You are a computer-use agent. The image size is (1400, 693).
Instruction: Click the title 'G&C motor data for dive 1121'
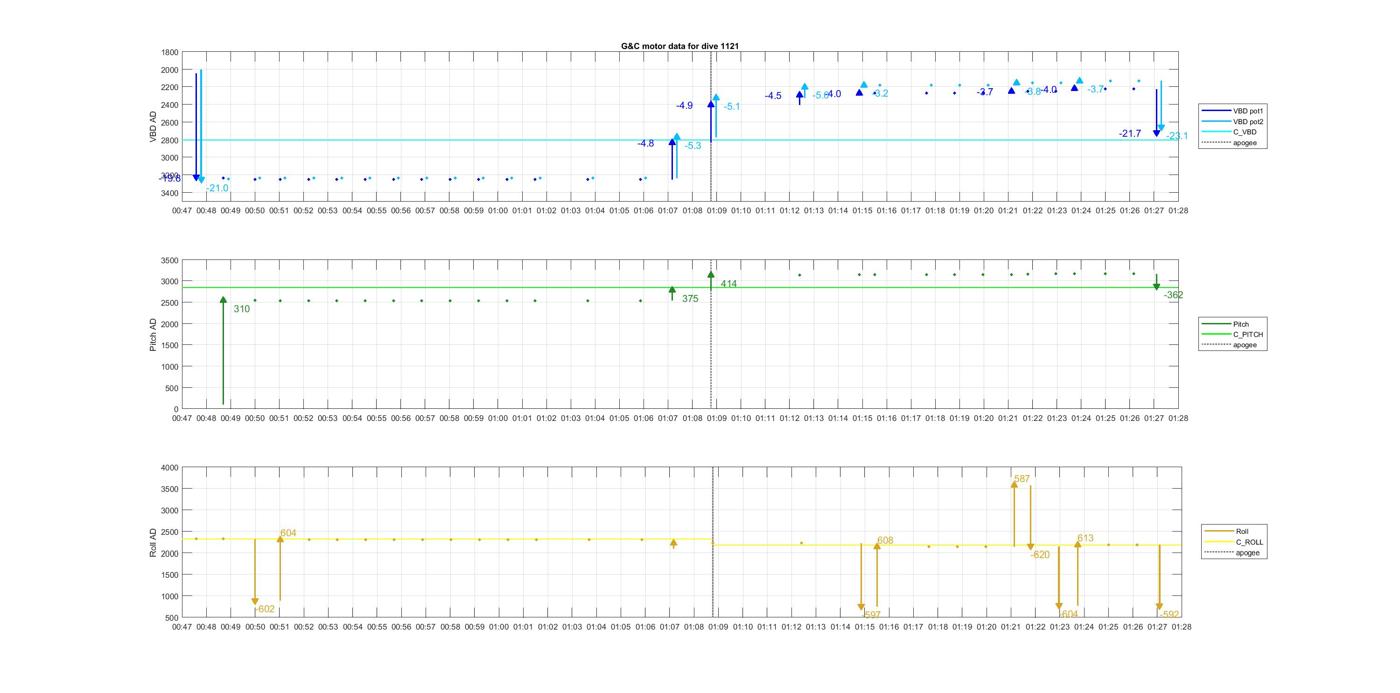(680, 46)
